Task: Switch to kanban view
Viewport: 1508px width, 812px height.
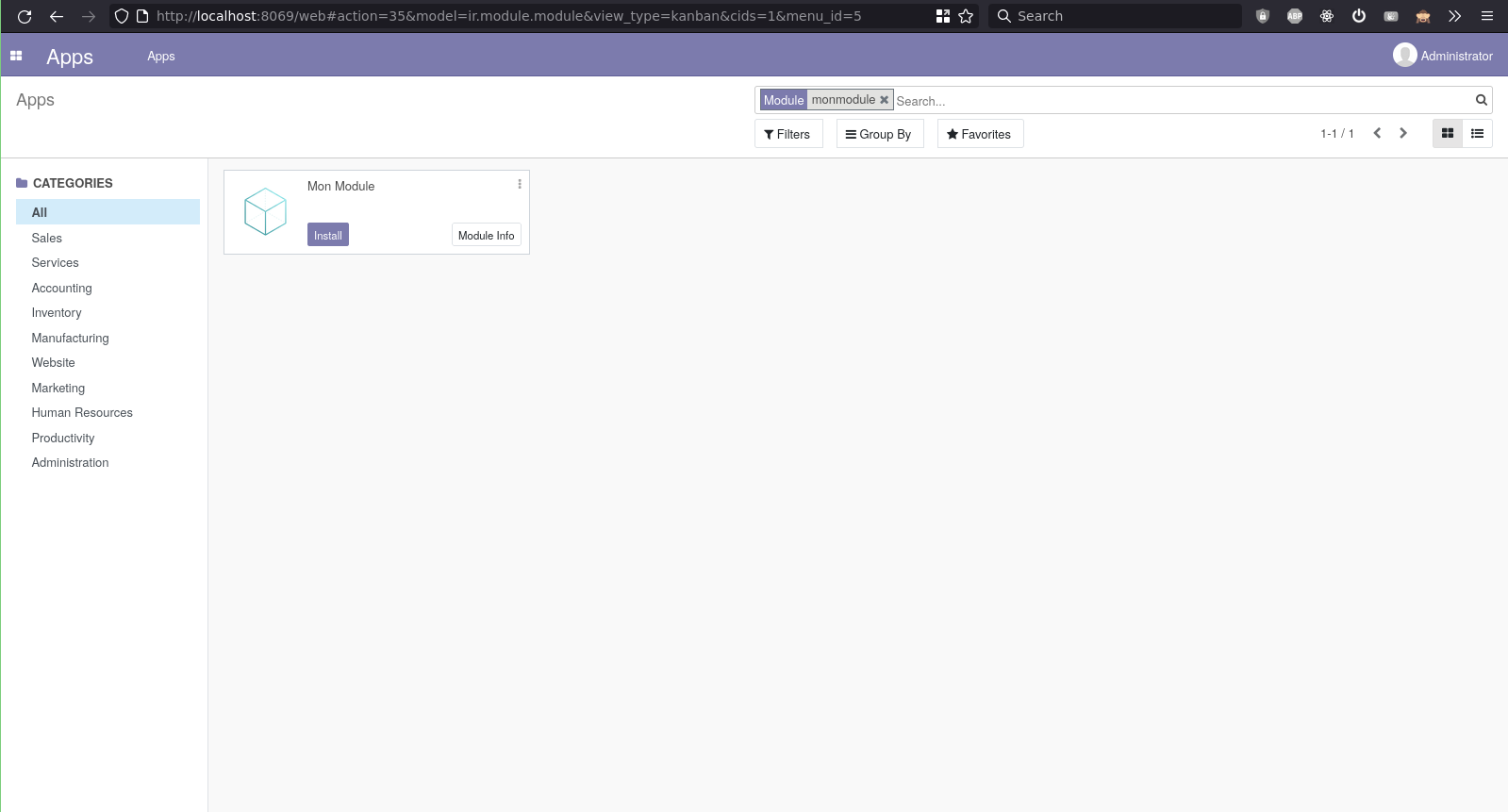Action: 1448,134
